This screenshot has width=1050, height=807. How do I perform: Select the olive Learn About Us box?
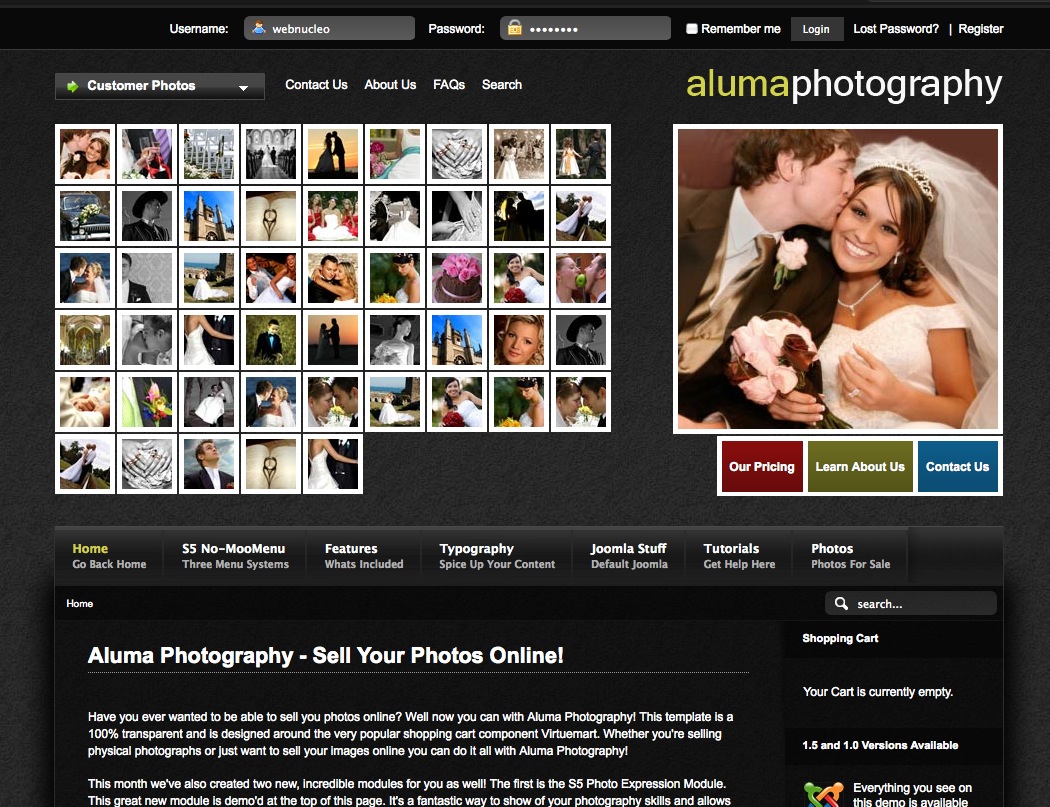tap(860, 467)
